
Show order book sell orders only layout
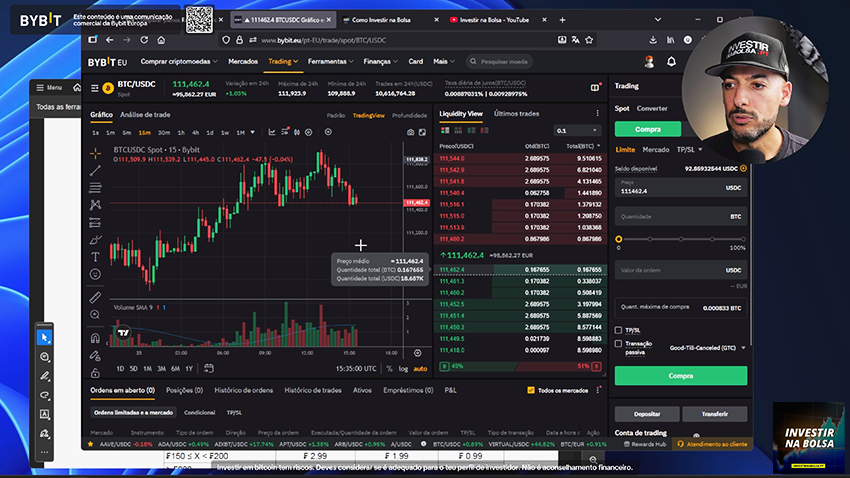point(484,131)
